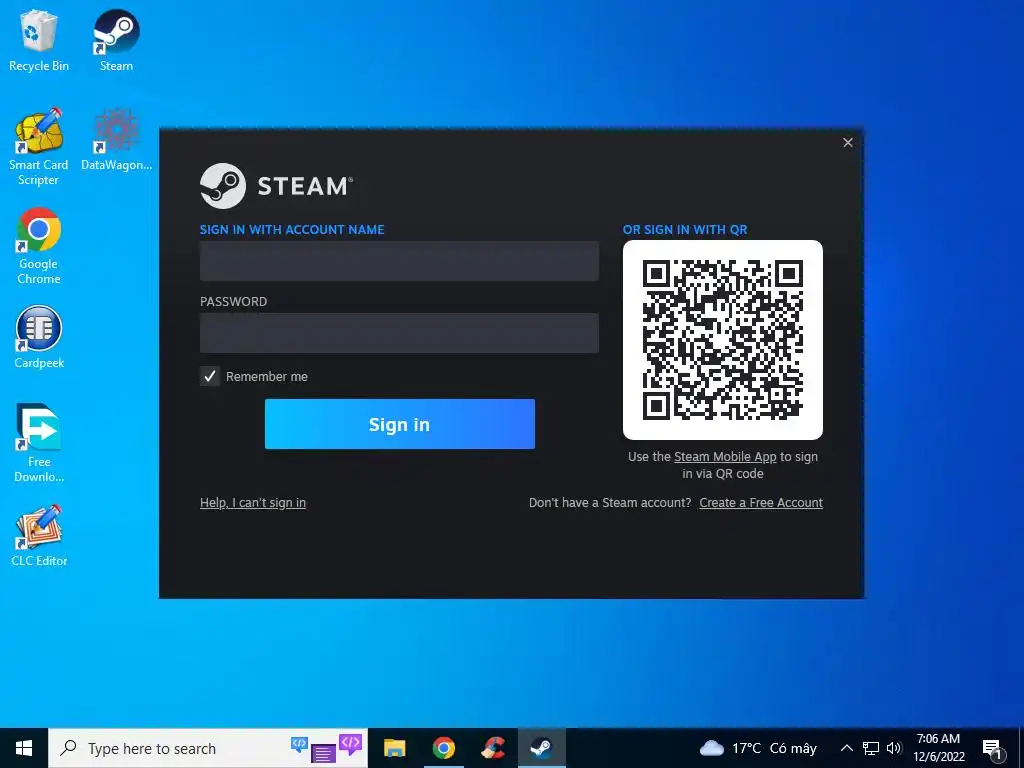Image resolution: width=1024 pixels, height=768 pixels.
Task: Focus the account name input field
Action: [x=399, y=261]
